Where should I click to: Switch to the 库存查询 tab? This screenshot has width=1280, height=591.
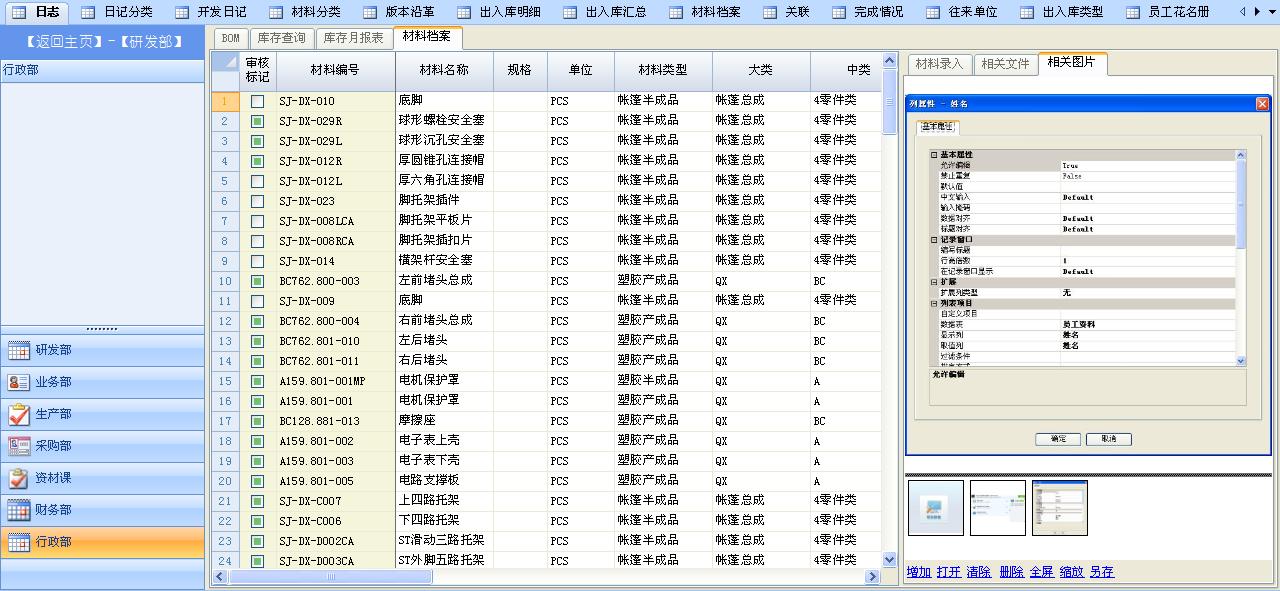coord(281,38)
